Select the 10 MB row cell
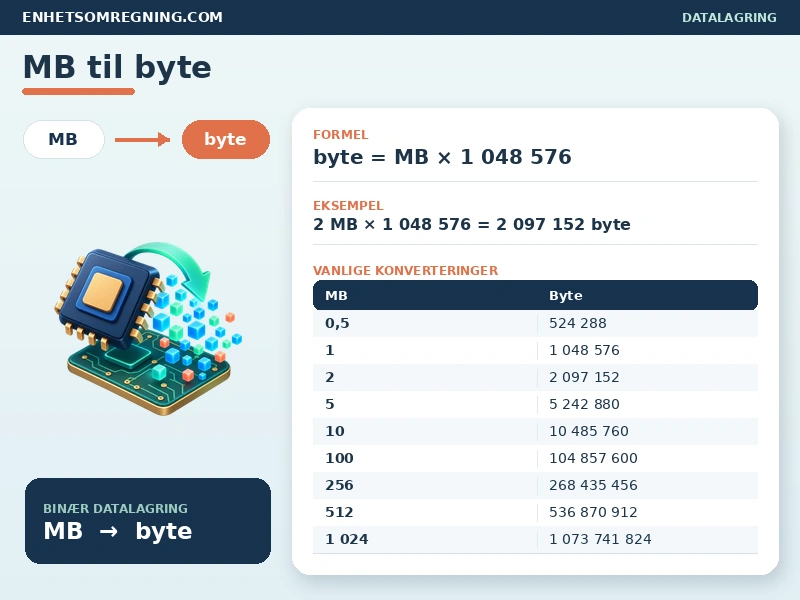Screen dimensions: 800x600 click(x=335, y=431)
